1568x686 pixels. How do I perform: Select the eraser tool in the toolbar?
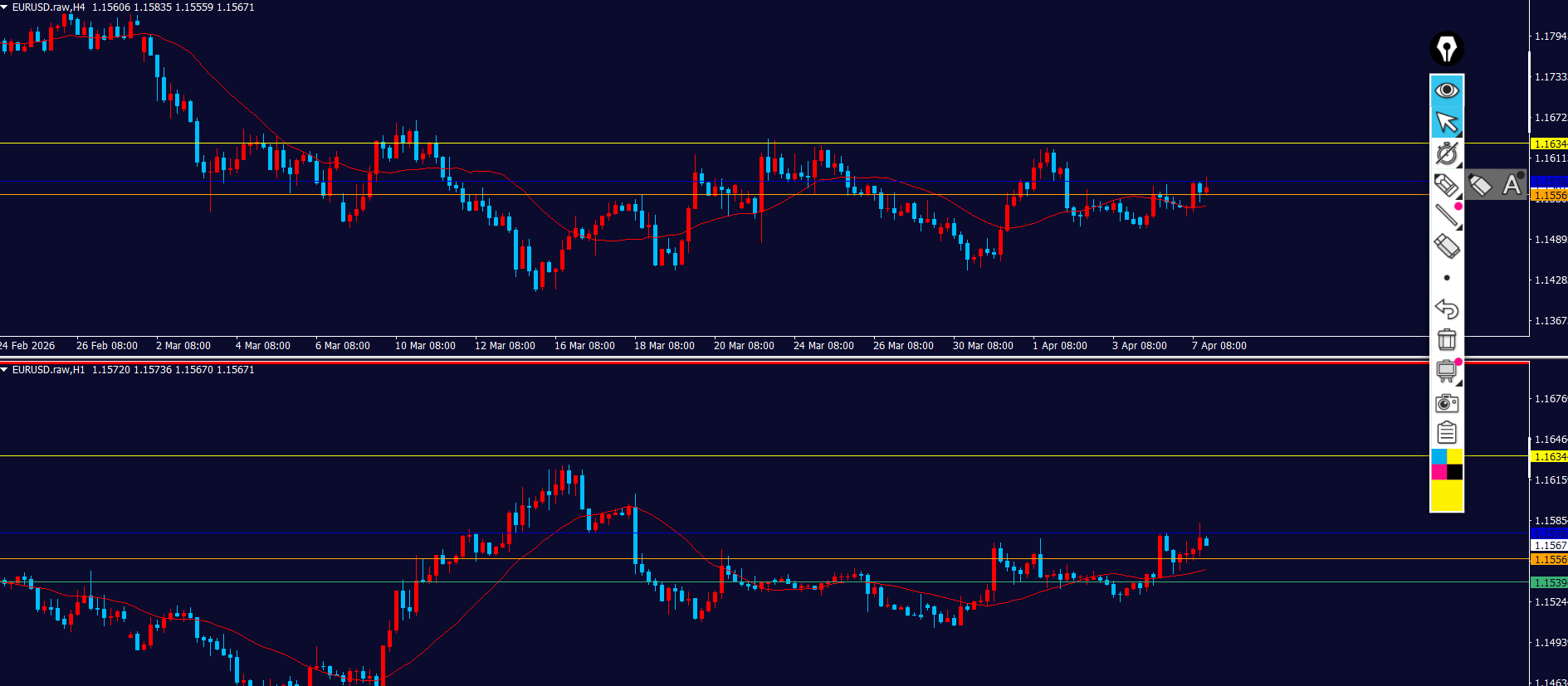(x=1447, y=246)
